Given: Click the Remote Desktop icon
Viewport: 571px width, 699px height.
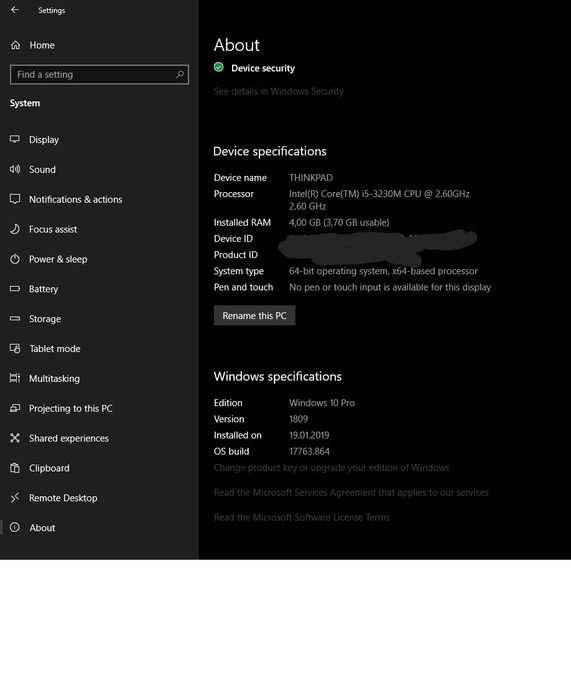Looking at the screenshot, I should coord(15,498).
